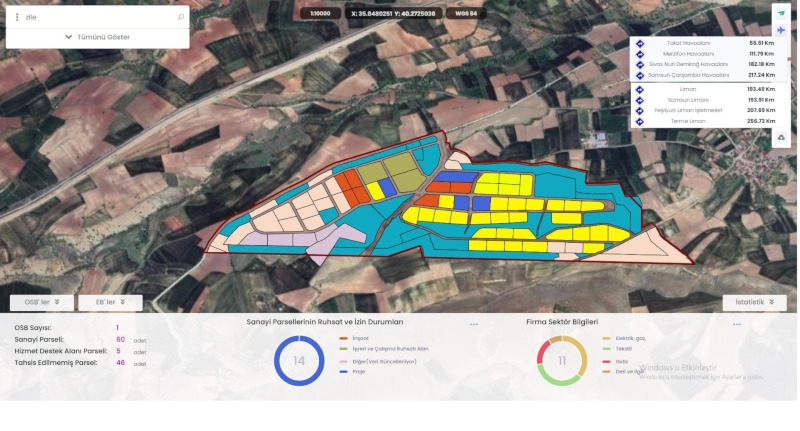Image resolution: width=800 pixels, height=431 pixels.
Task: Click the green paper plane navigation icon
Action: pos(780,12)
